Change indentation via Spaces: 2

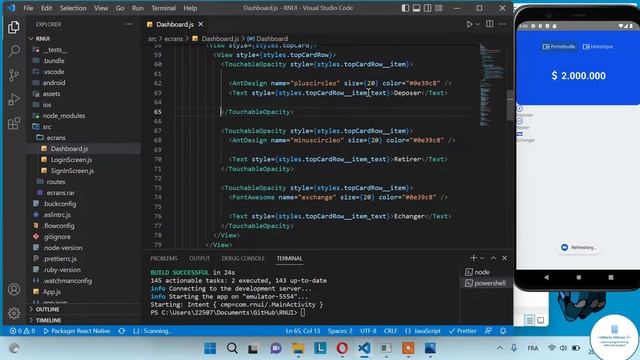click(x=340, y=331)
